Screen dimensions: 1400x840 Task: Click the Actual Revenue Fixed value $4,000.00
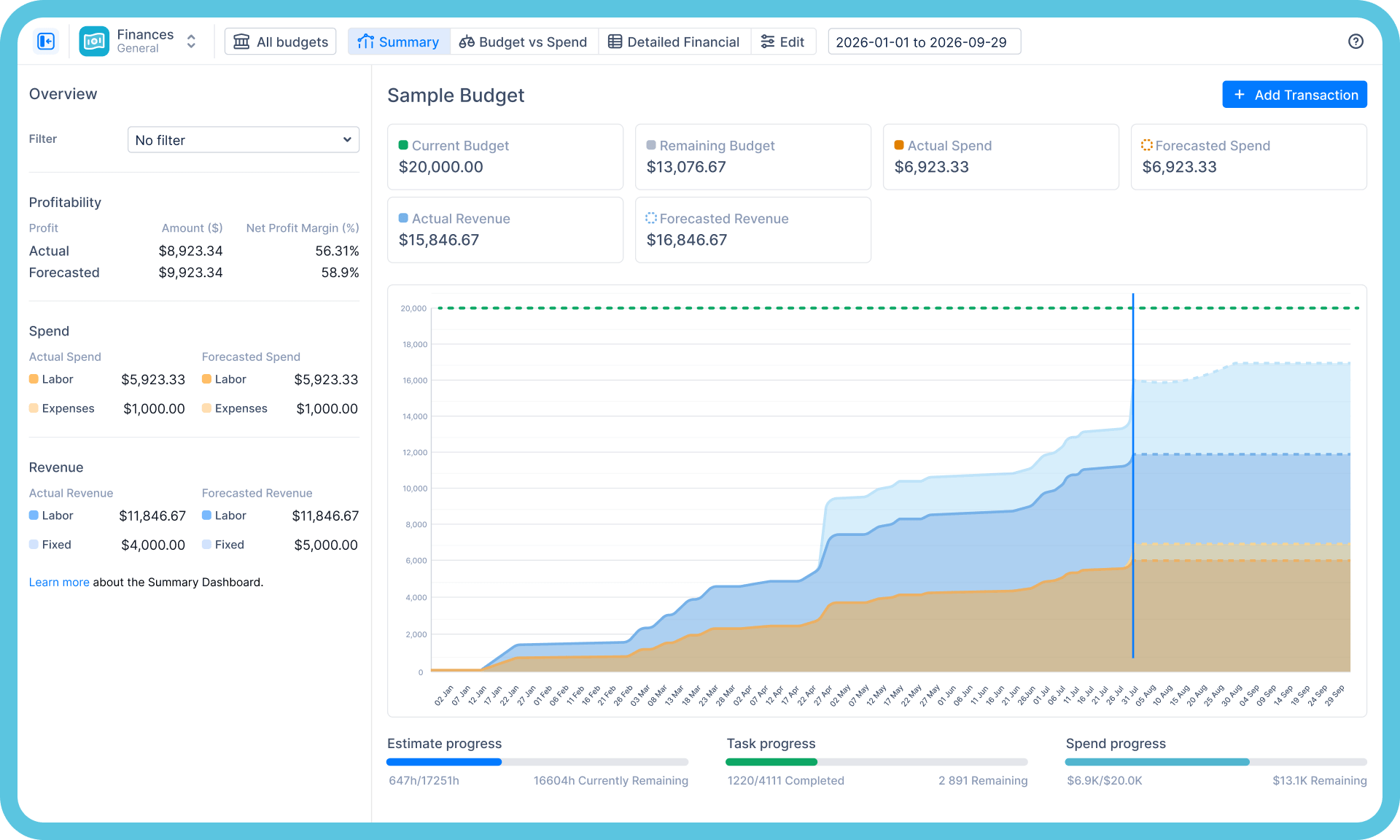point(153,545)
